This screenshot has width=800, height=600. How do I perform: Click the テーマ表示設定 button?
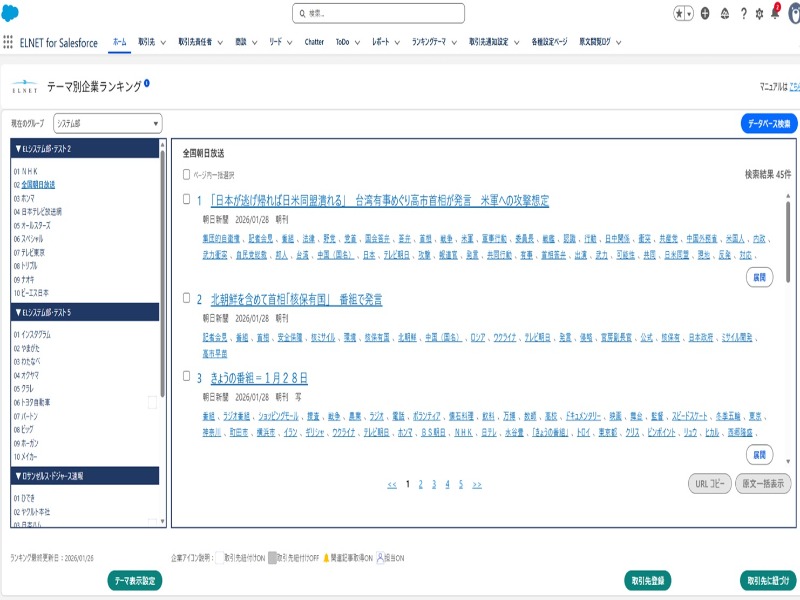[135, 581]
